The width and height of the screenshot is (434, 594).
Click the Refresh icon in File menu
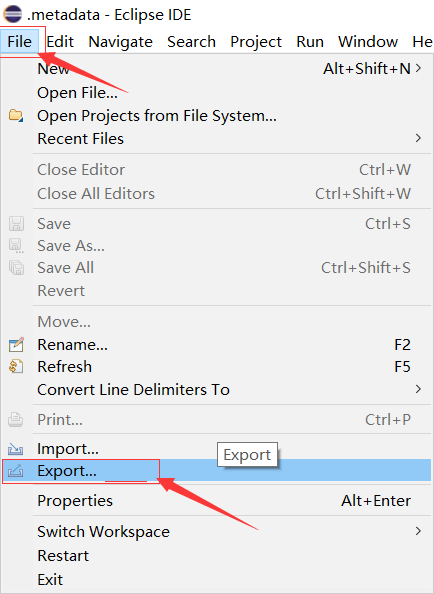pos(16,367)
